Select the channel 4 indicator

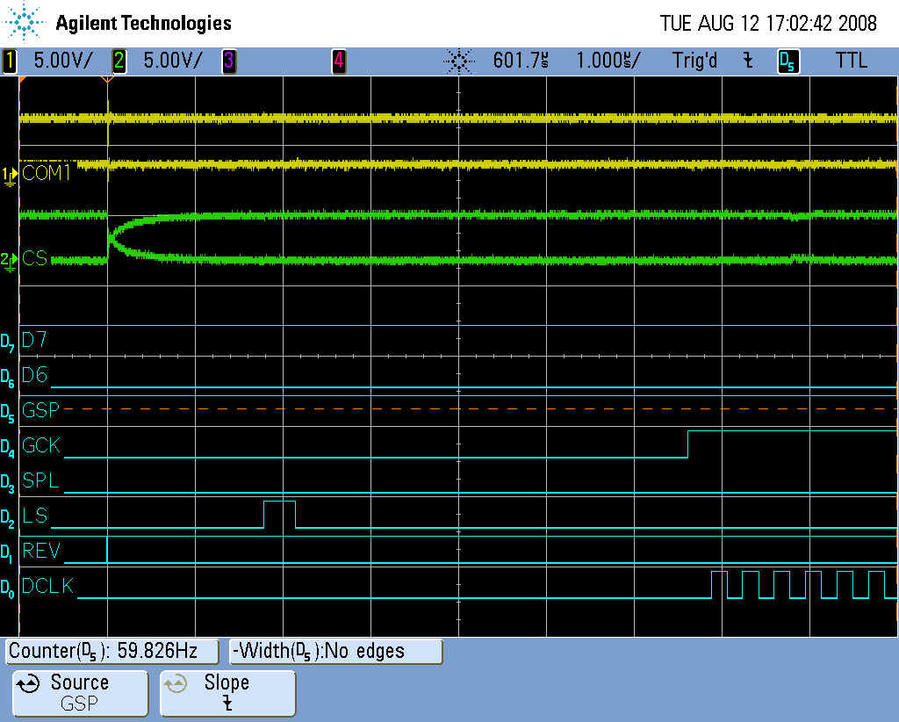[x=338, y=61]
